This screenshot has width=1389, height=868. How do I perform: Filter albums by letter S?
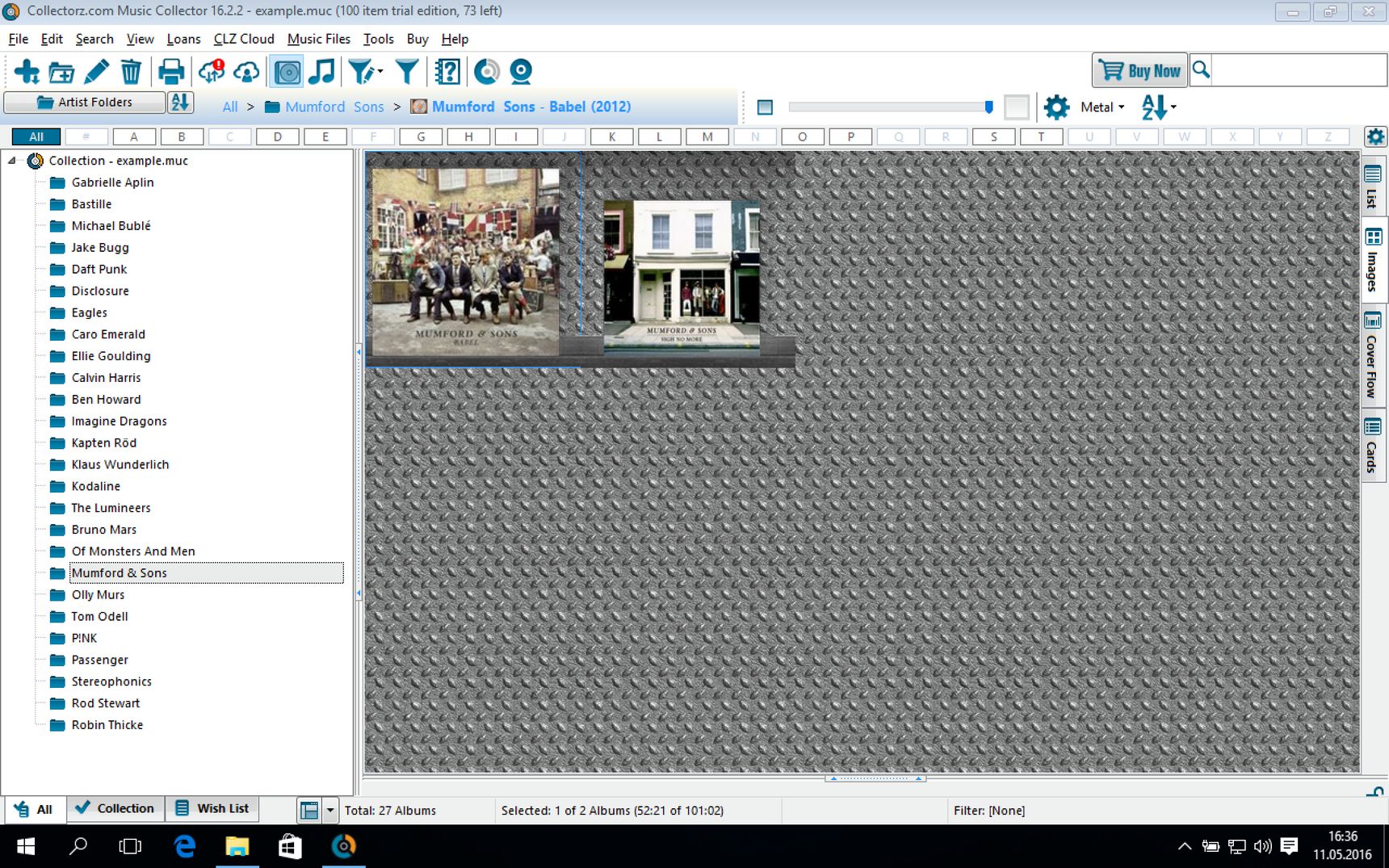[x=993, y=136]
